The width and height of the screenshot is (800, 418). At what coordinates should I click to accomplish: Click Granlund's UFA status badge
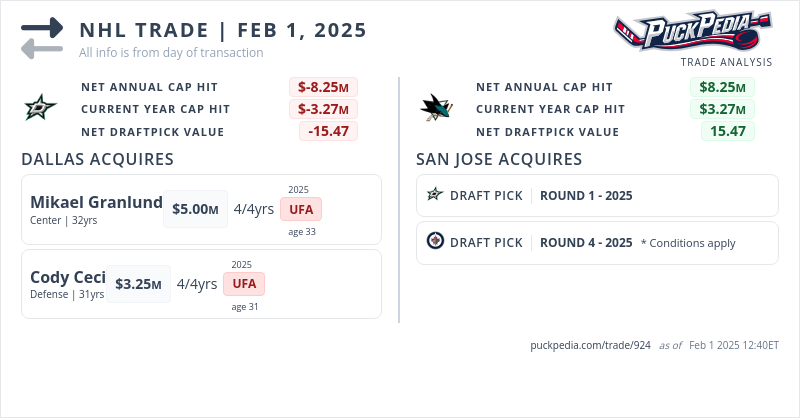coord(301,209)
